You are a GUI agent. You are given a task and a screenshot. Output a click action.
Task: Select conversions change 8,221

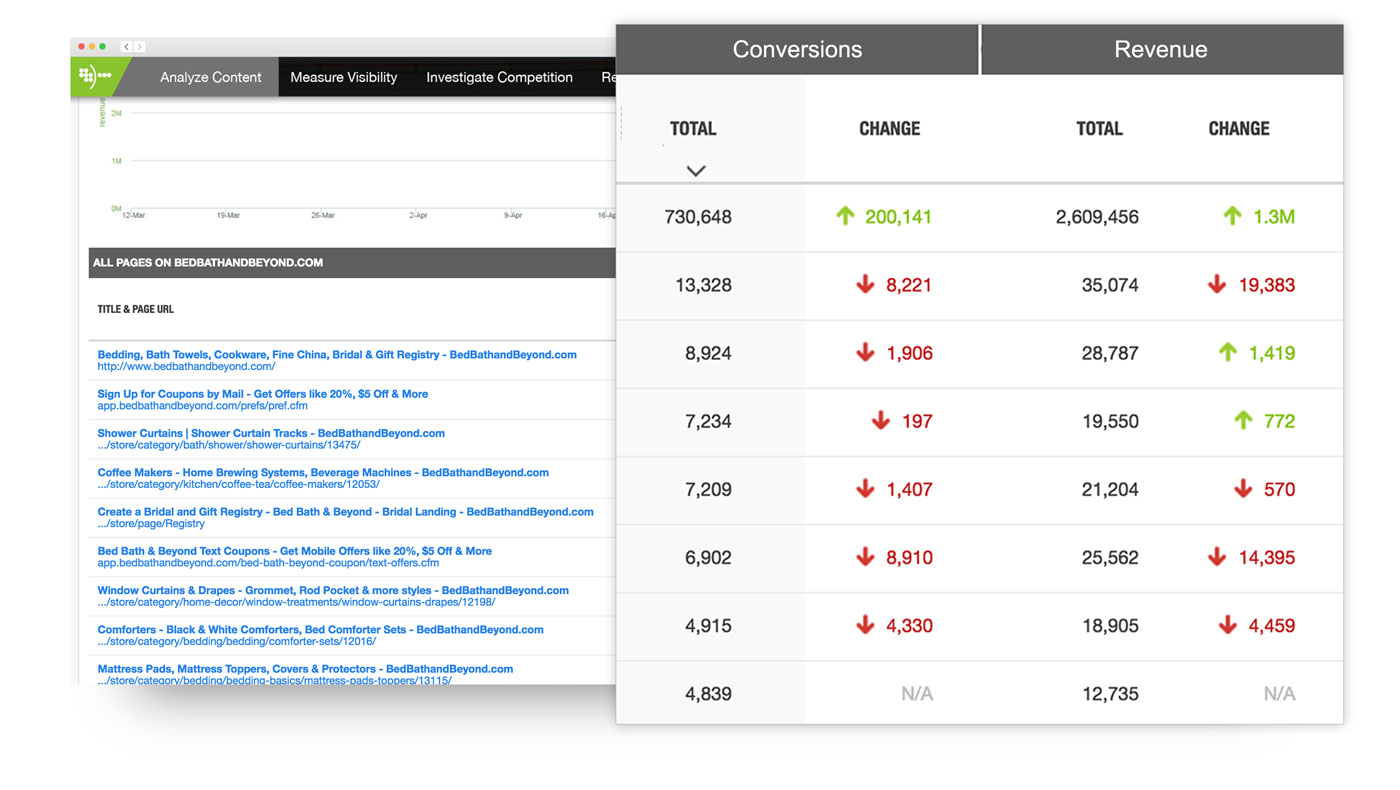(x=909, y=285)
